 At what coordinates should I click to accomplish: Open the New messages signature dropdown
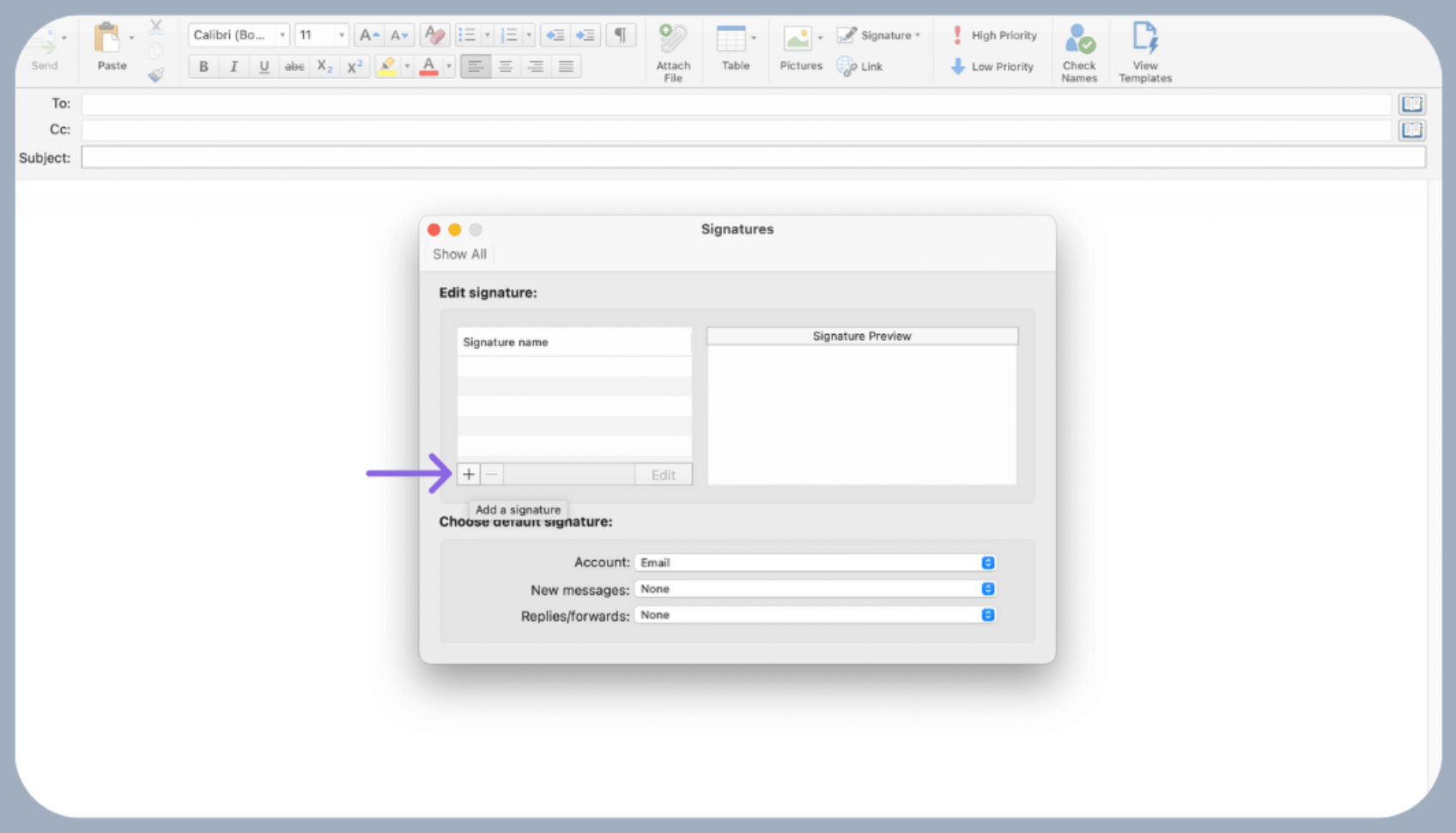815,589
